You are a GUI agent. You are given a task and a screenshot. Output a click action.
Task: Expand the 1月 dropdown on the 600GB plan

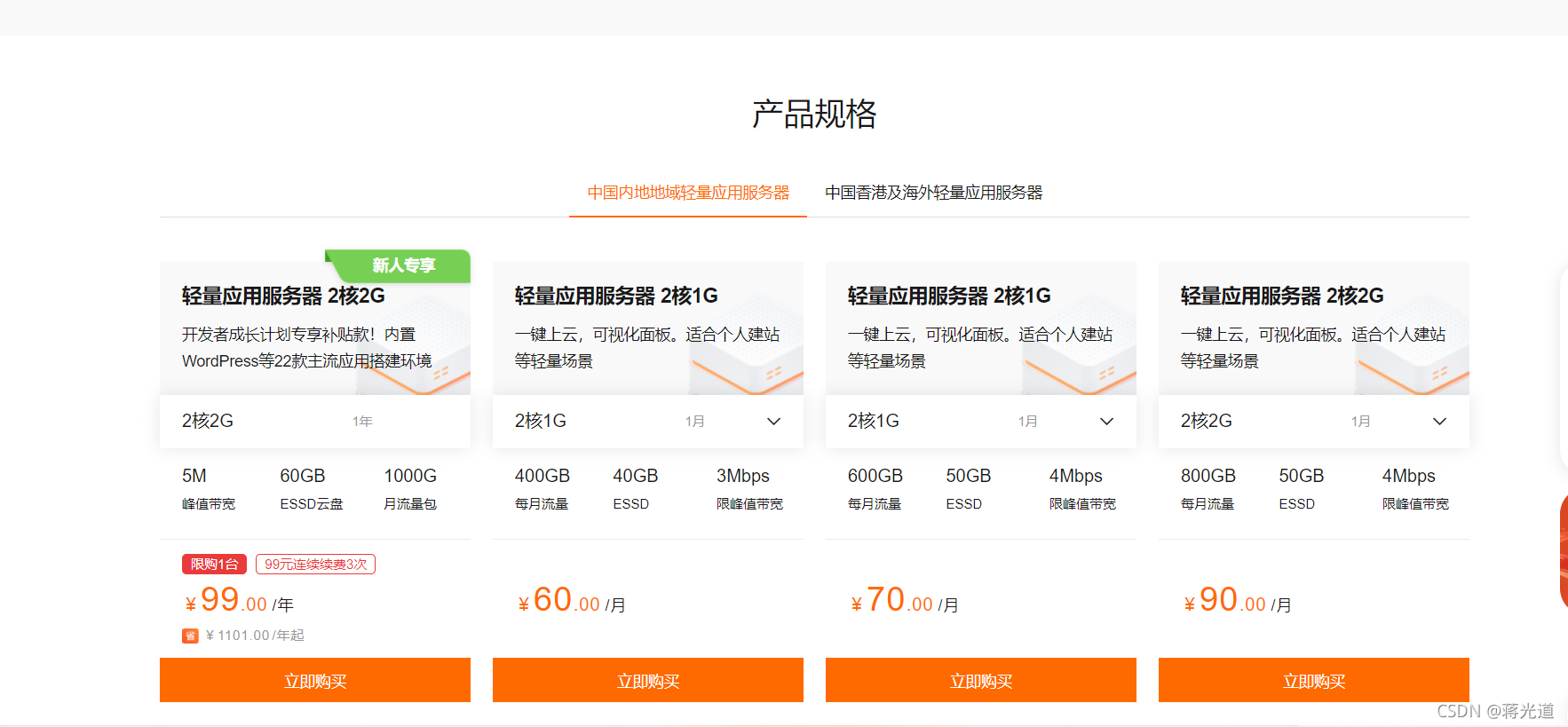pos(1106,422)
